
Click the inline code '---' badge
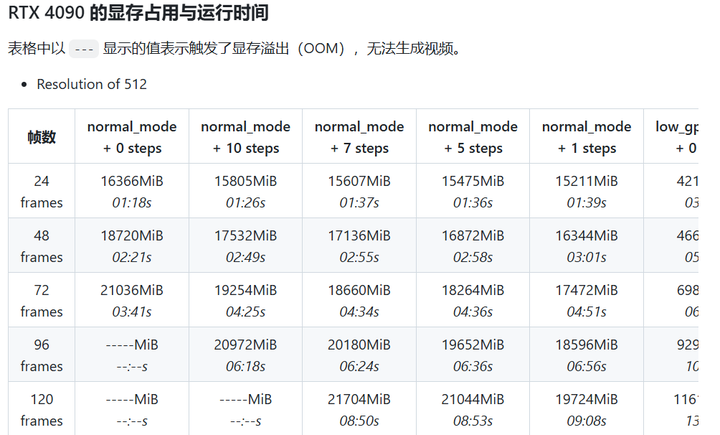pos(84,49)
